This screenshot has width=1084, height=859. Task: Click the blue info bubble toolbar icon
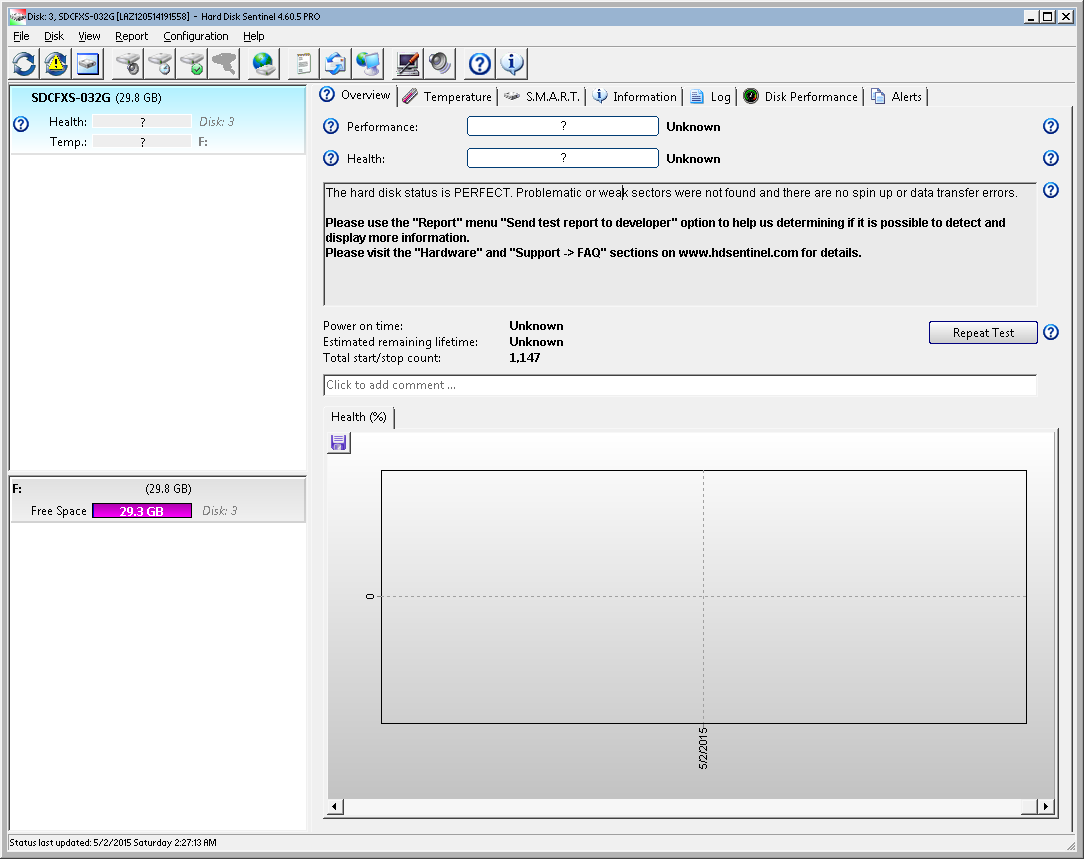tap(512, 65)
